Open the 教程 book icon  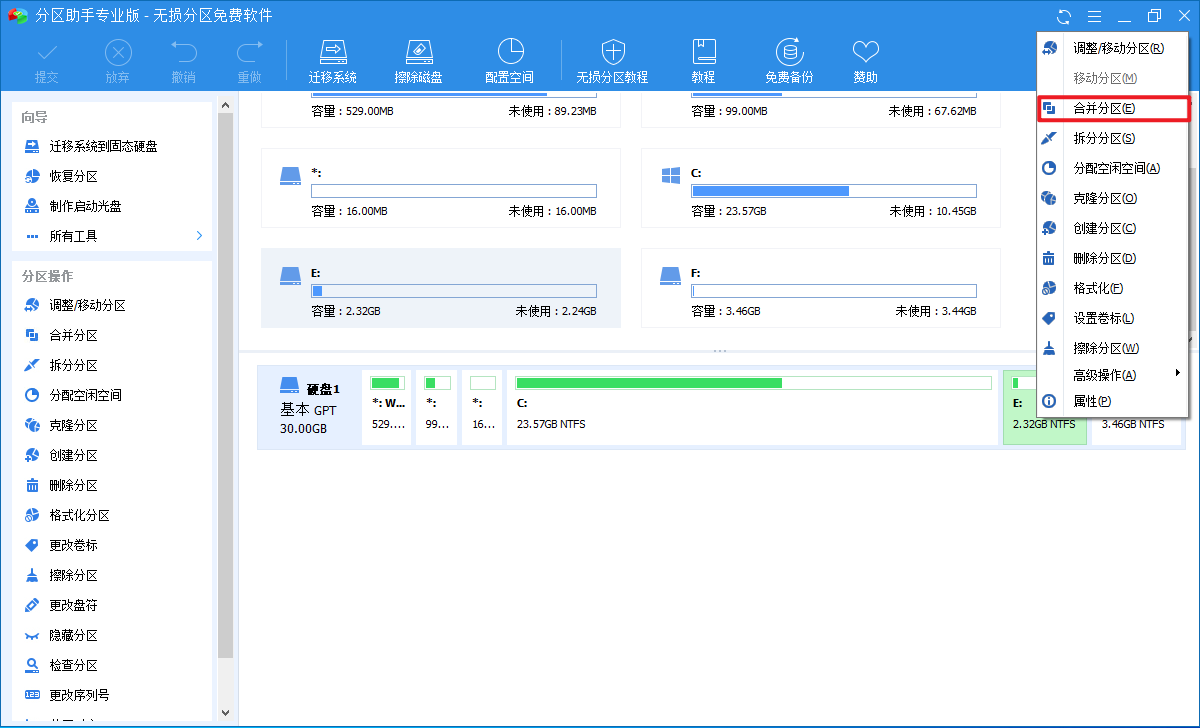[703, 61]
